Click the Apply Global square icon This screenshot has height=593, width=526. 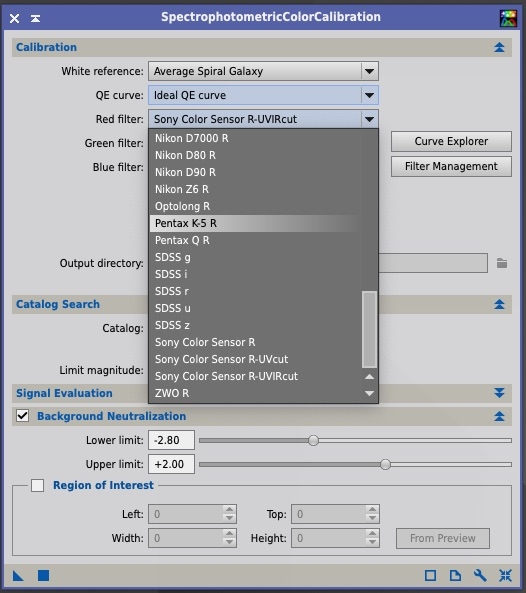point(43,576)
